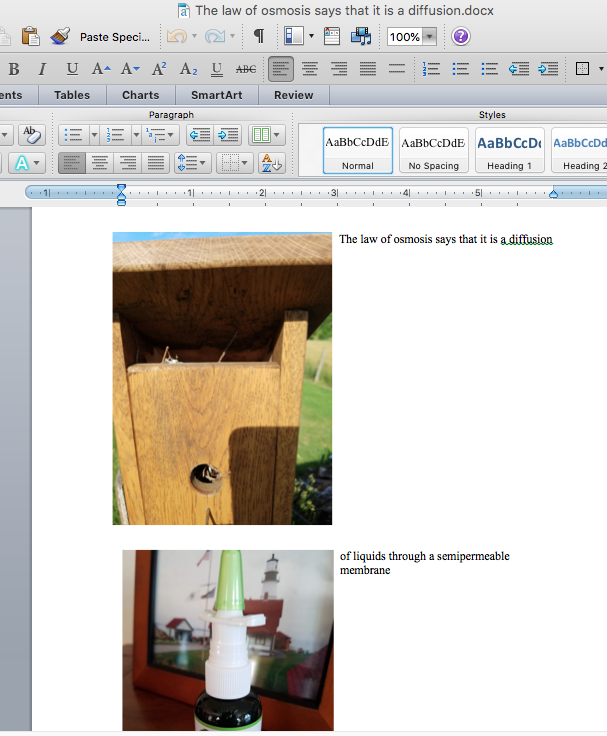
Task: Select Center alignment in formatting bar
Action: pyautogui.click(x=310, y=69)
